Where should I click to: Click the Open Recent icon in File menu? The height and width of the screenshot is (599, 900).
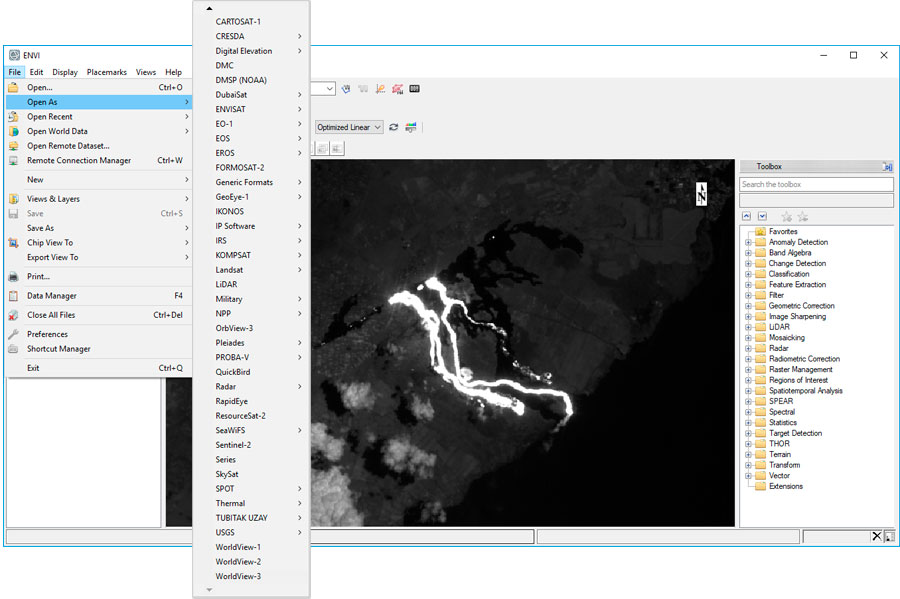13,117
